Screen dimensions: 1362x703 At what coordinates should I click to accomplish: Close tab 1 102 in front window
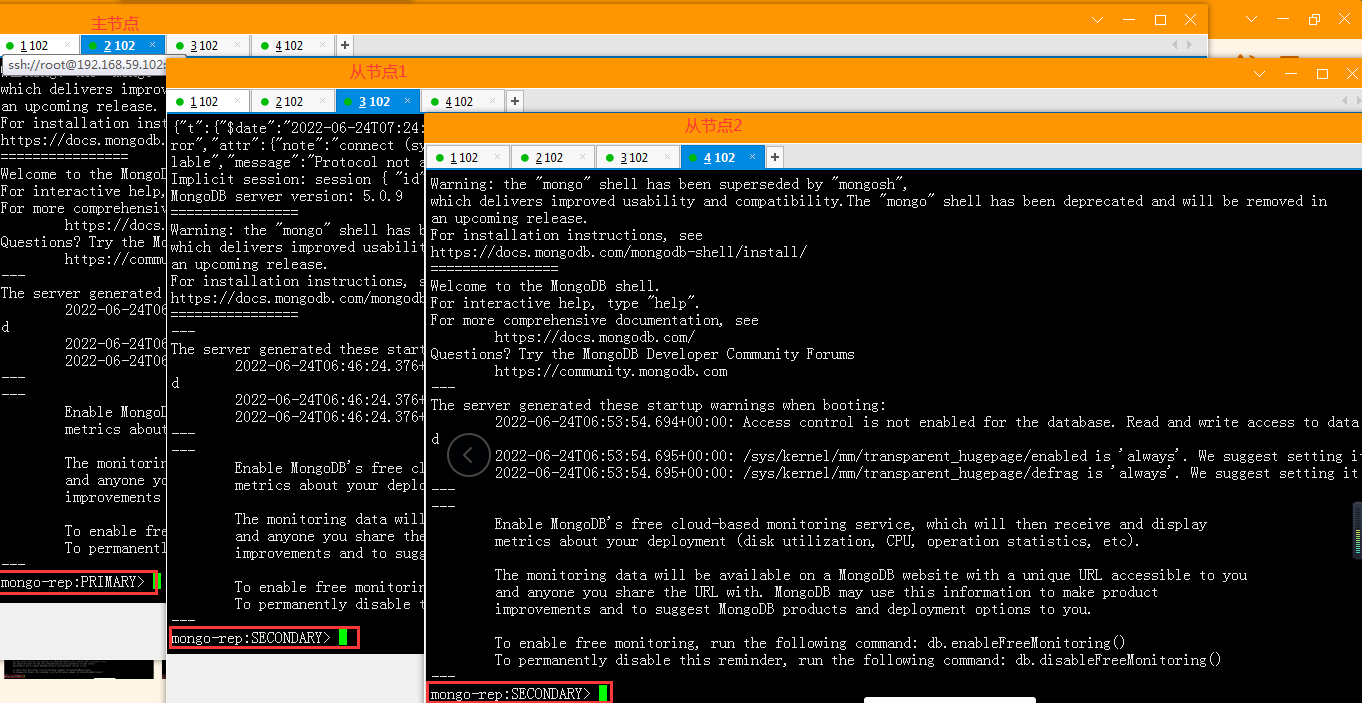[x=499, y=157]
